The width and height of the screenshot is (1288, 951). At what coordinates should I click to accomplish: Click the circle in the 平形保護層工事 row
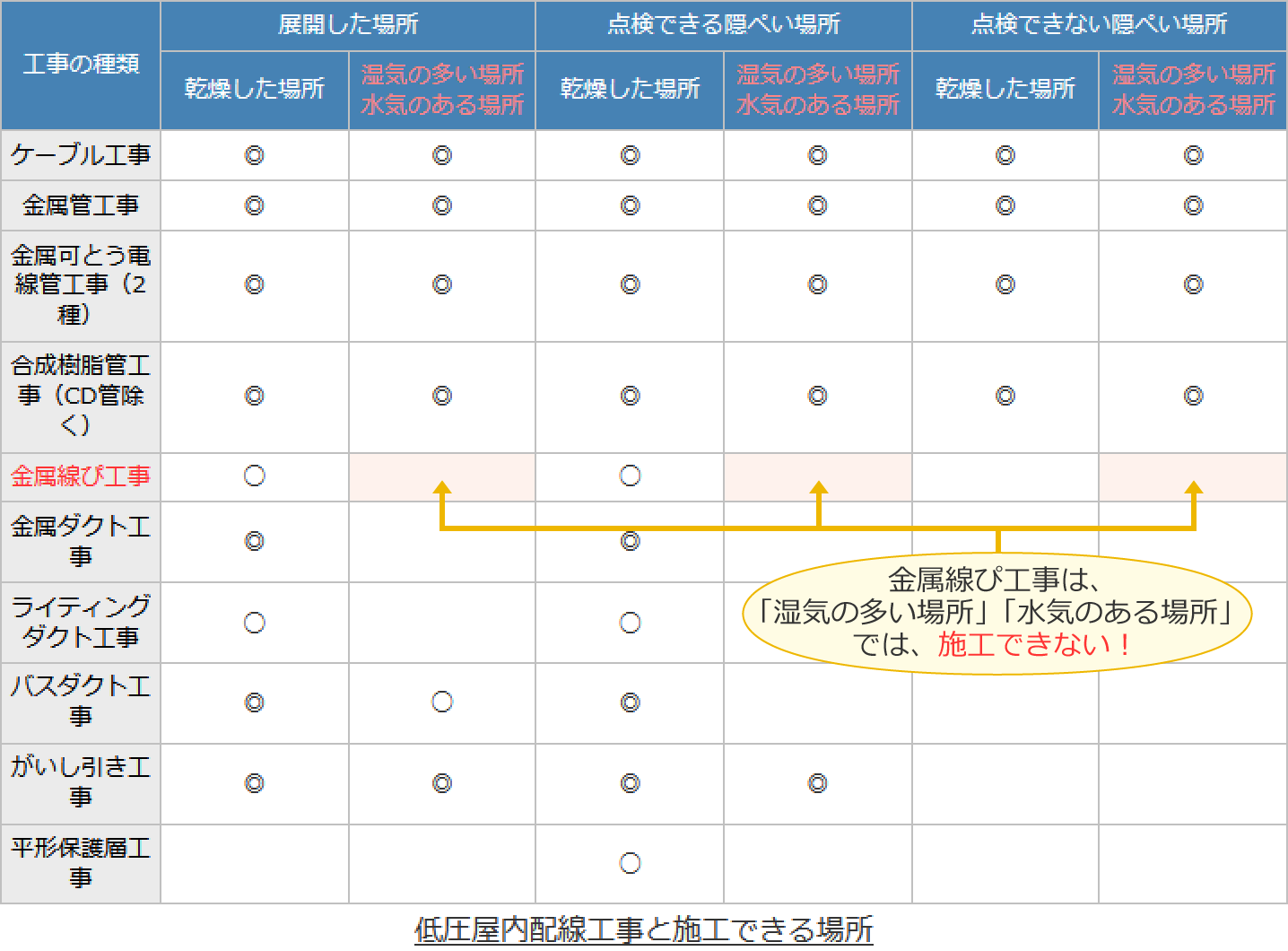pos(630,863)
